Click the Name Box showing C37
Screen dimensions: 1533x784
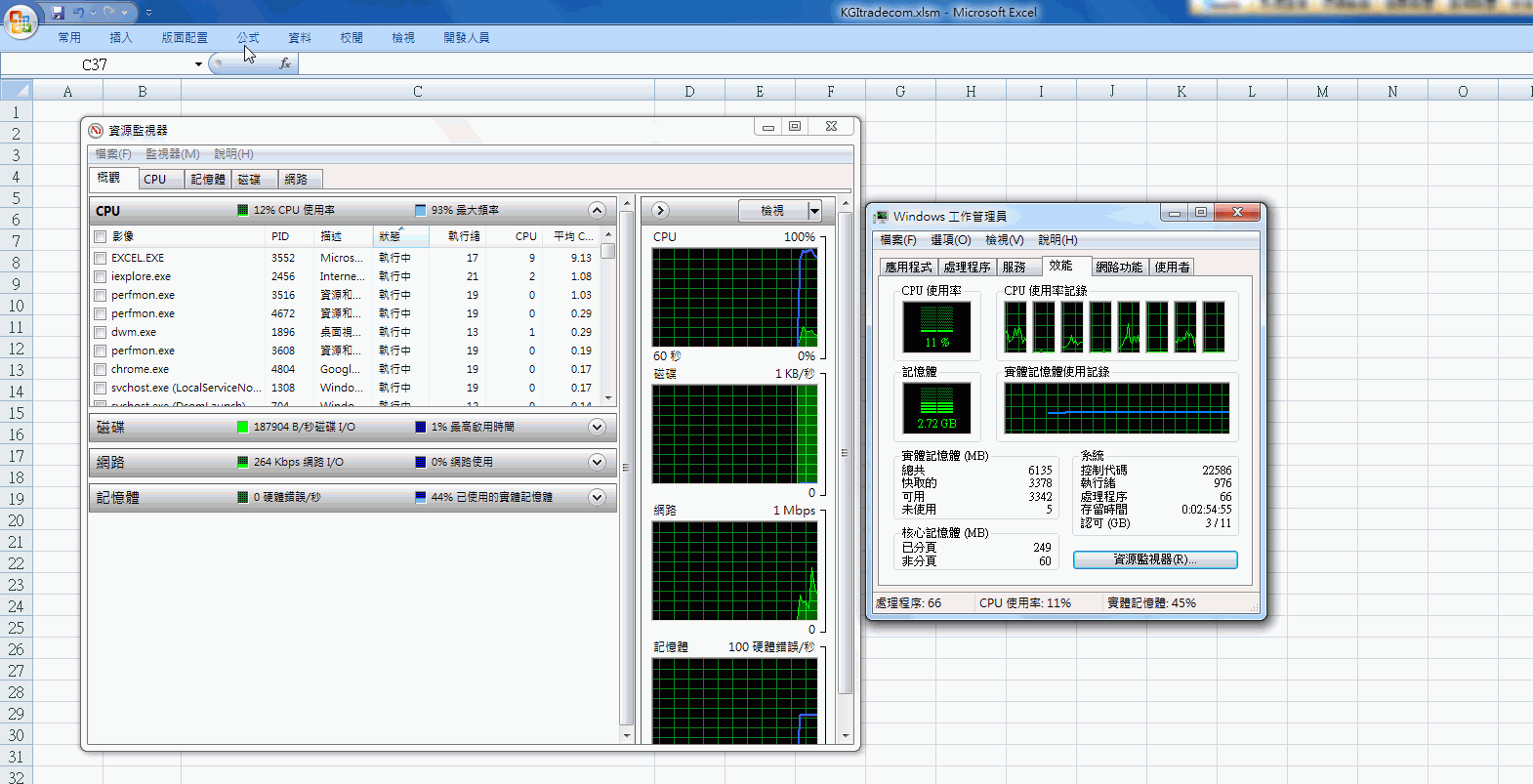(96, 64)
